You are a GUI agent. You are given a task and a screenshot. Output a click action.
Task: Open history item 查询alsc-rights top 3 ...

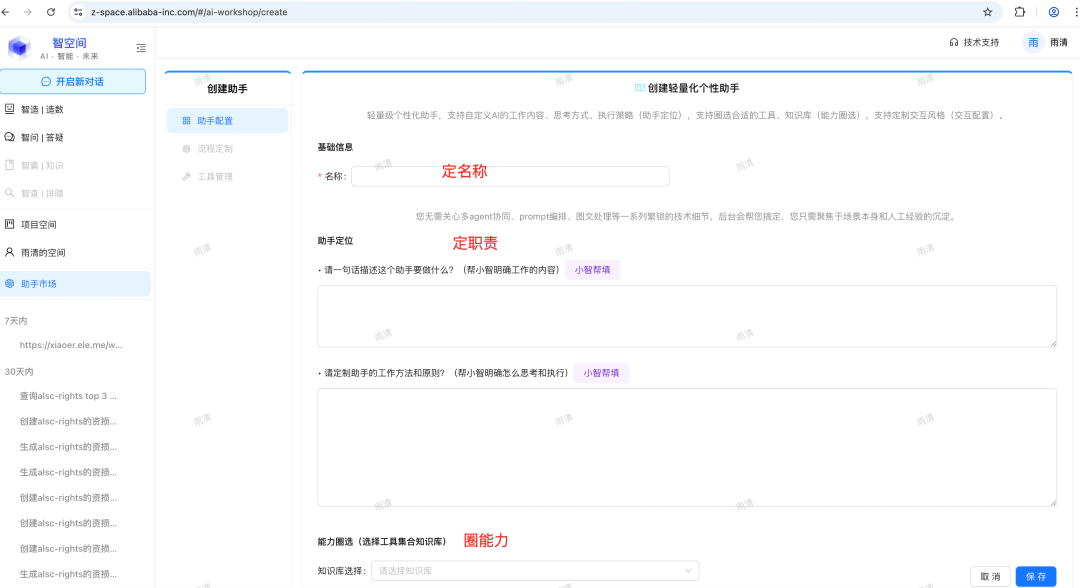(68, 396)
